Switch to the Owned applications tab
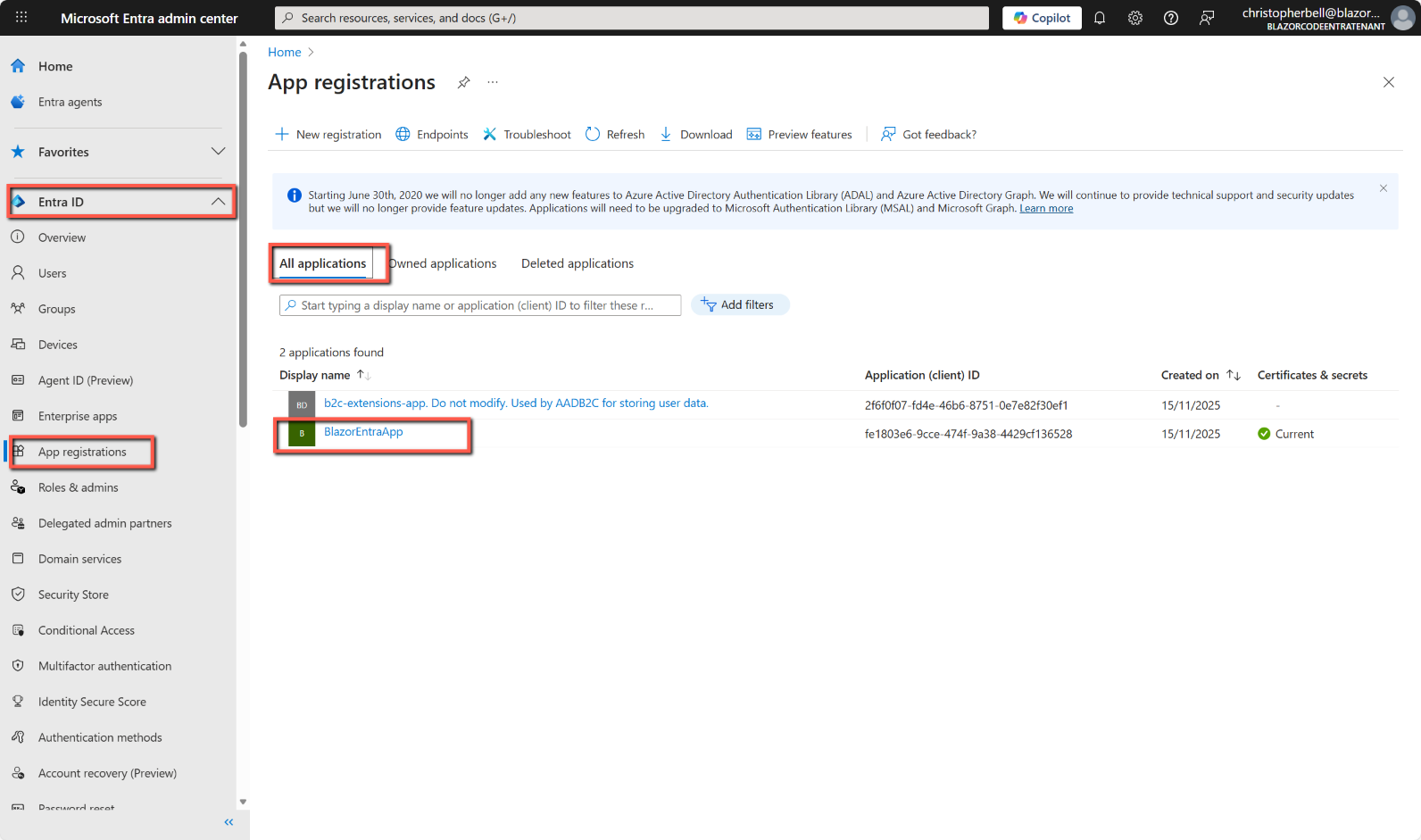Viewport: 1421px width, 840px height. [x=444, y=263]
